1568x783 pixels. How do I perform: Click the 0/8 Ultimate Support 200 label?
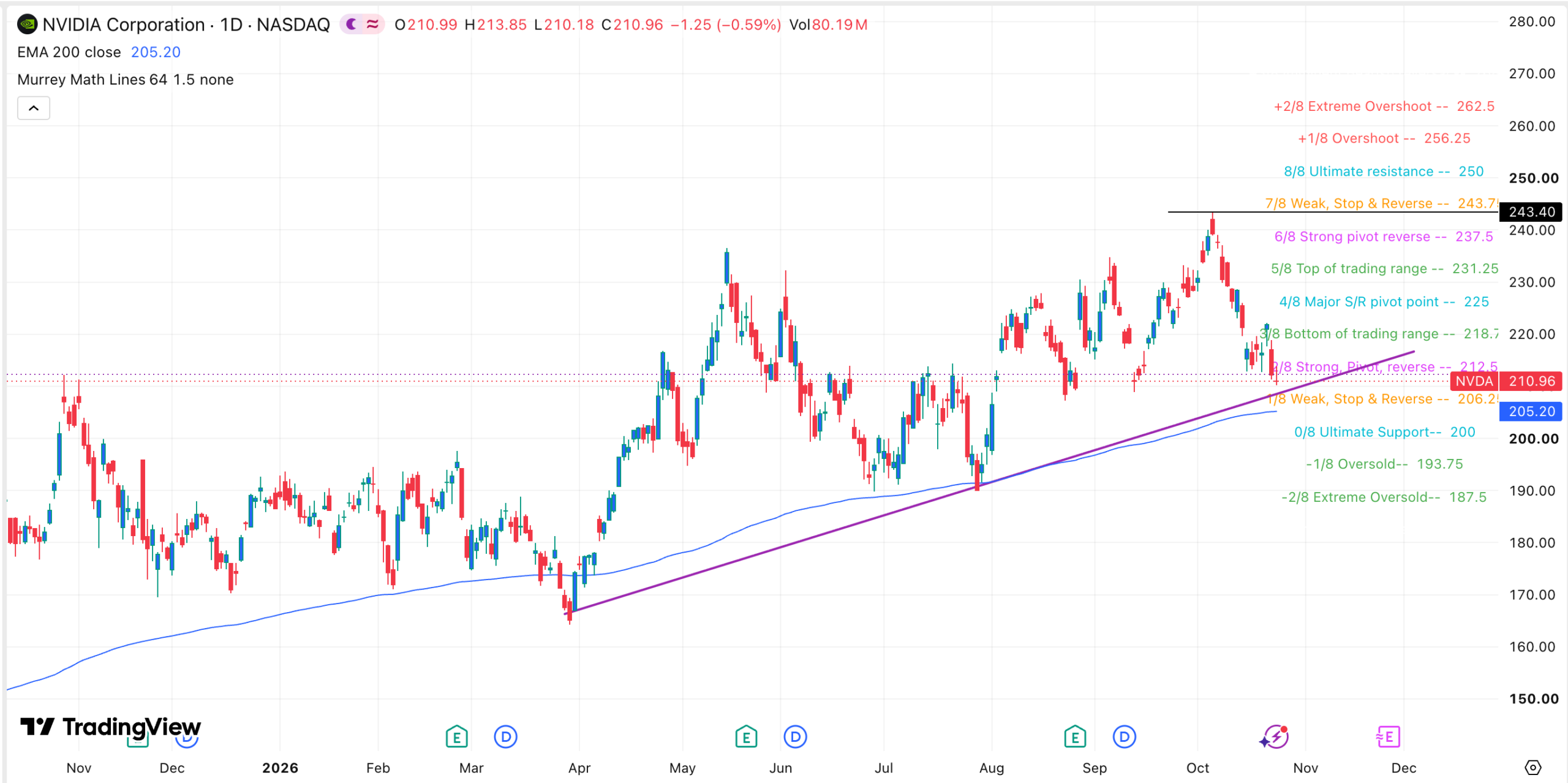[x=1384, y=432]
